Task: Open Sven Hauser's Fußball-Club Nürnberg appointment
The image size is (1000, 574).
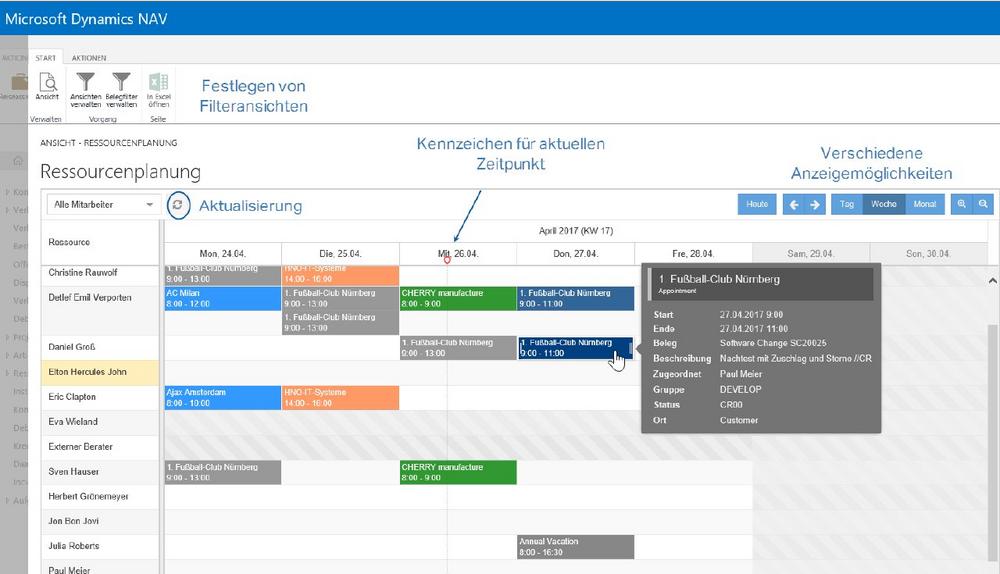Action: pyautogui.click(x=223, y=472)
